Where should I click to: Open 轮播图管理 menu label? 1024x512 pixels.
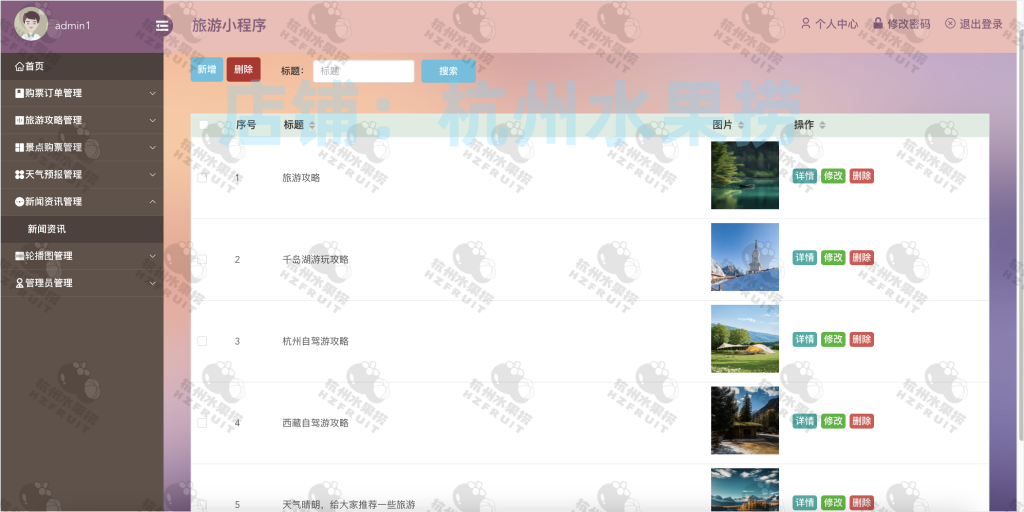tap(49, 256)
